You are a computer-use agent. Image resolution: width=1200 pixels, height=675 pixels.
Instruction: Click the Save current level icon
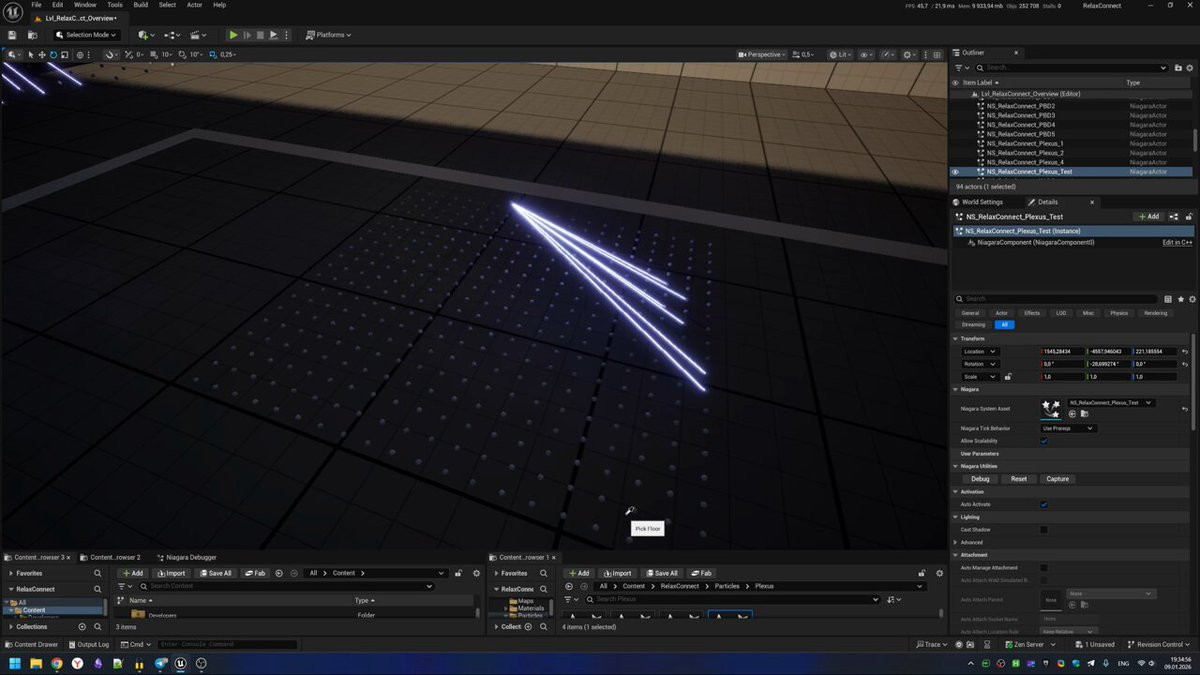click(x=12, y=35)
